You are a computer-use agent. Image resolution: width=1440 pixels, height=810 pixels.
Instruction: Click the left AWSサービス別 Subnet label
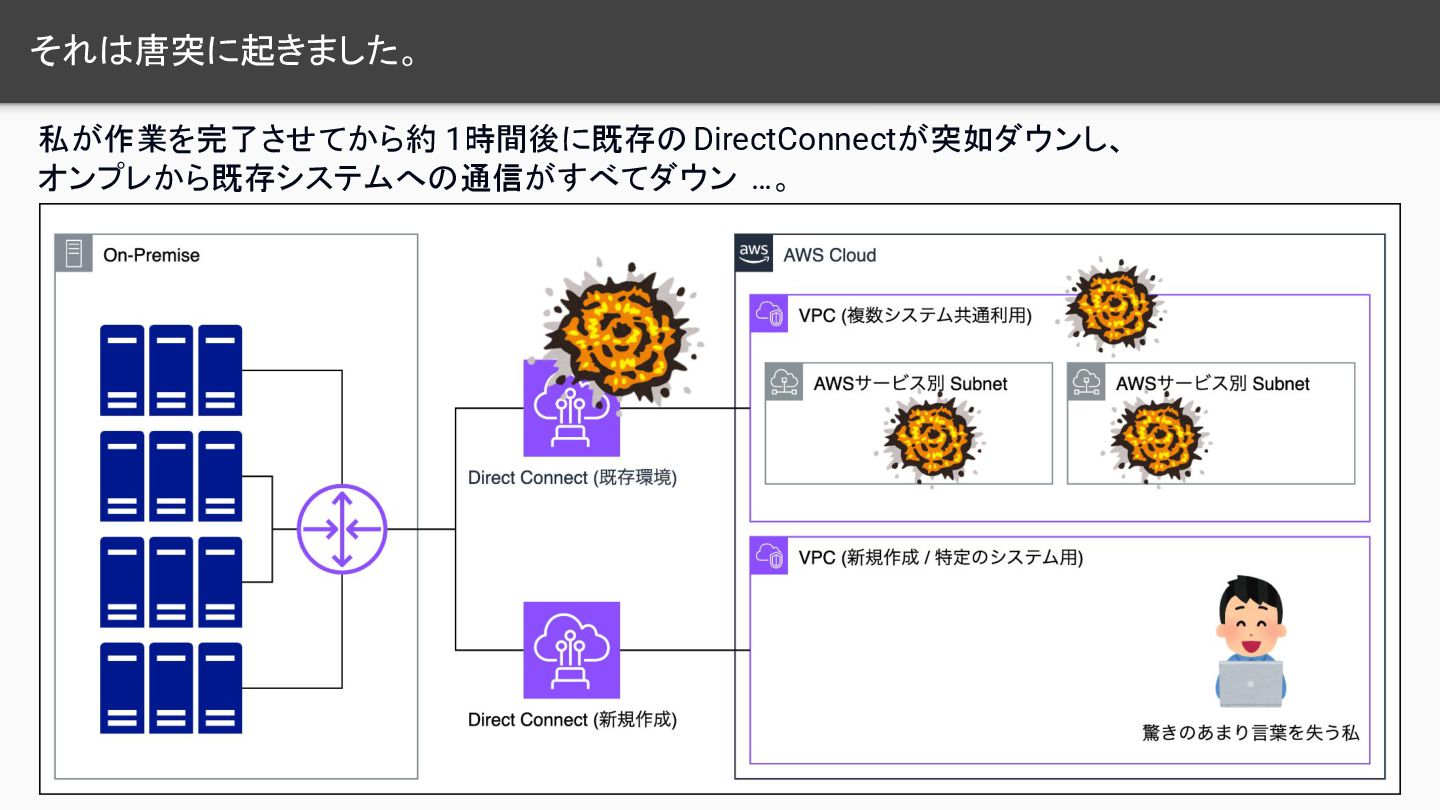click(910, 383)
